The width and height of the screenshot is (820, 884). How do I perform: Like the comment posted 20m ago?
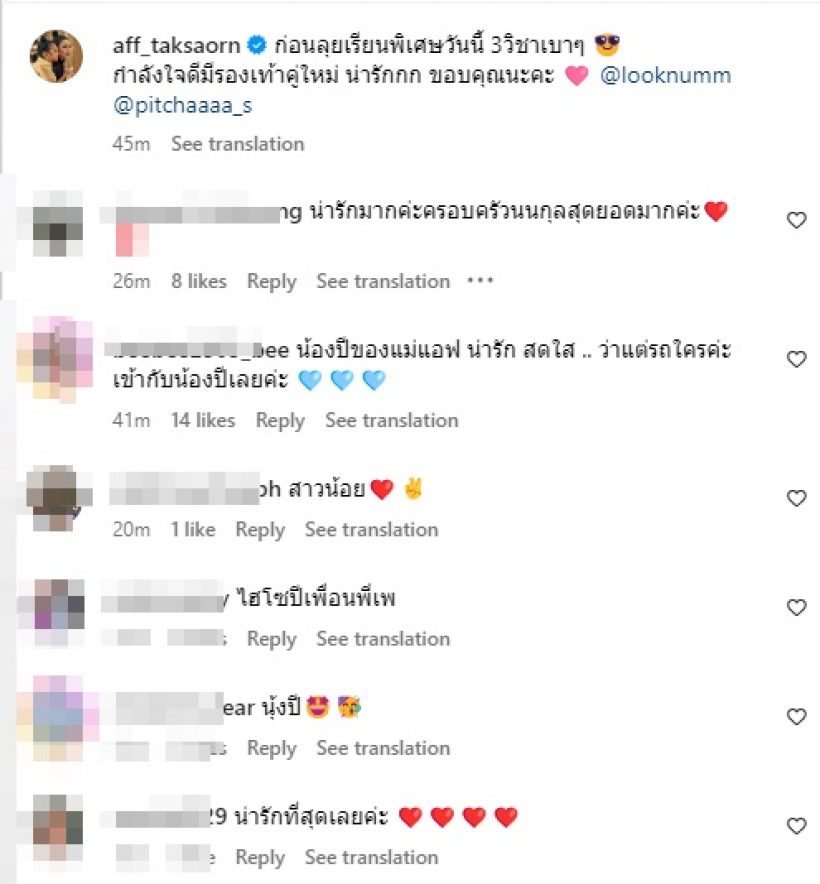(x=796, y=498)
